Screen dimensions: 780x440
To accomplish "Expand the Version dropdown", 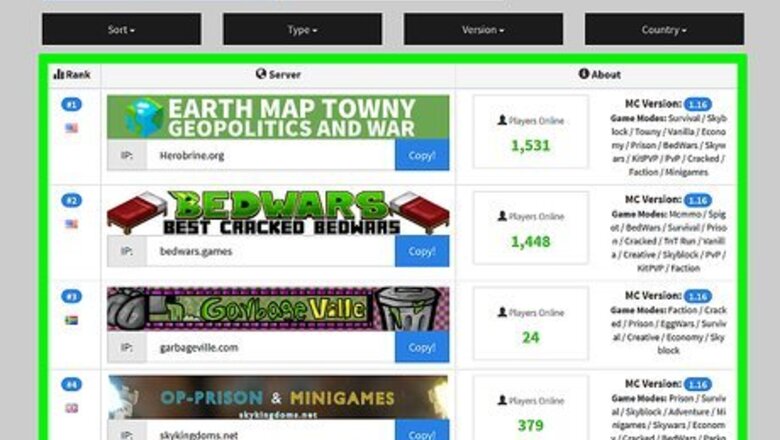I will coord(483,29).
